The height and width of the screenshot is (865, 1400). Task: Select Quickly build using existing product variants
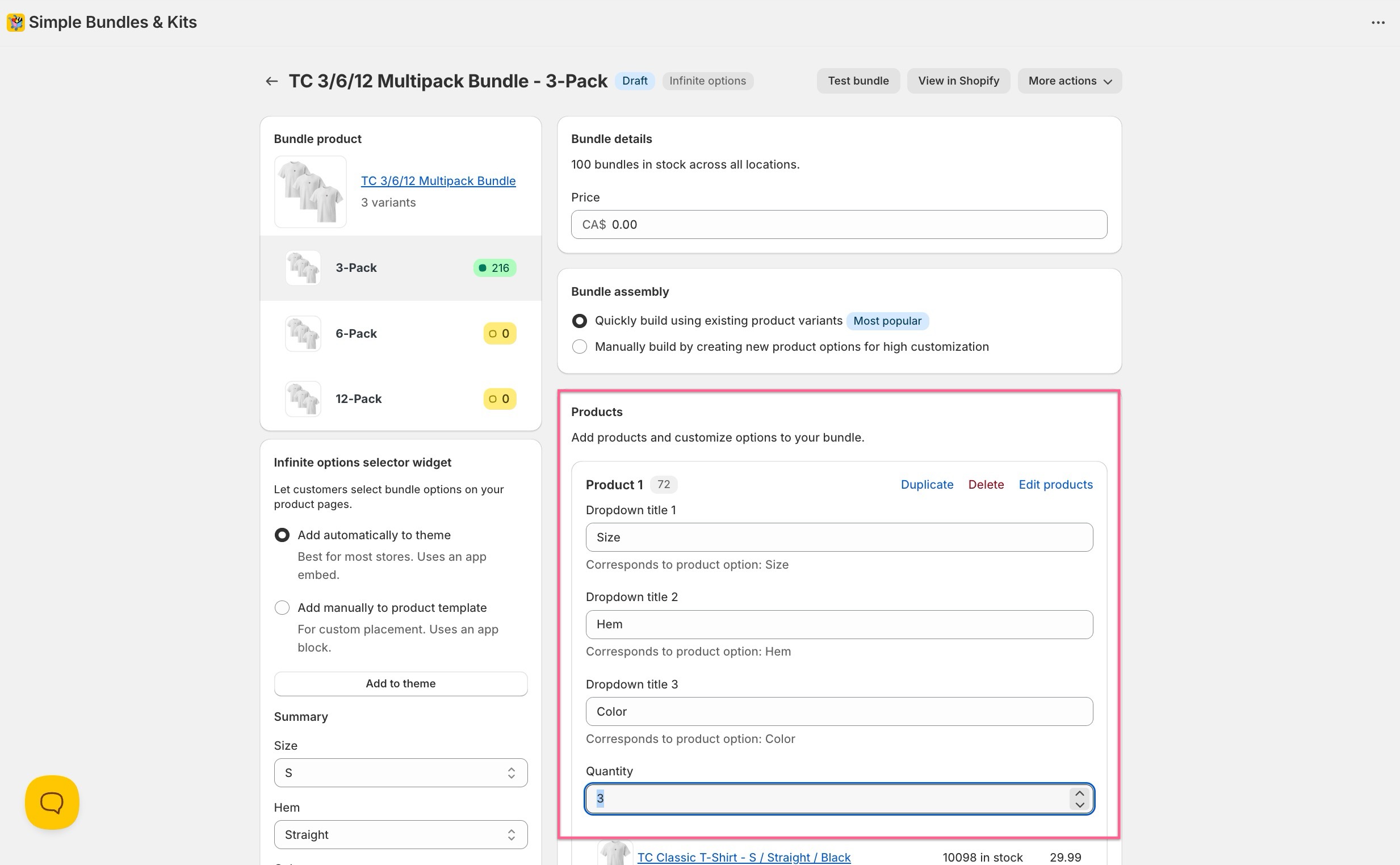click(x=580, y=321)
